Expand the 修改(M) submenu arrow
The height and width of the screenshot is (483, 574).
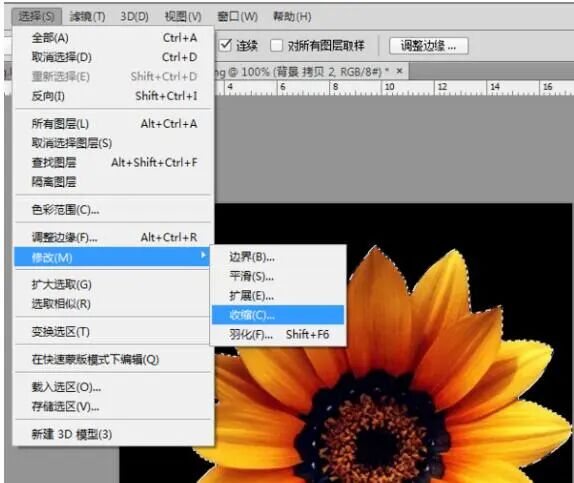coord(203,255)
